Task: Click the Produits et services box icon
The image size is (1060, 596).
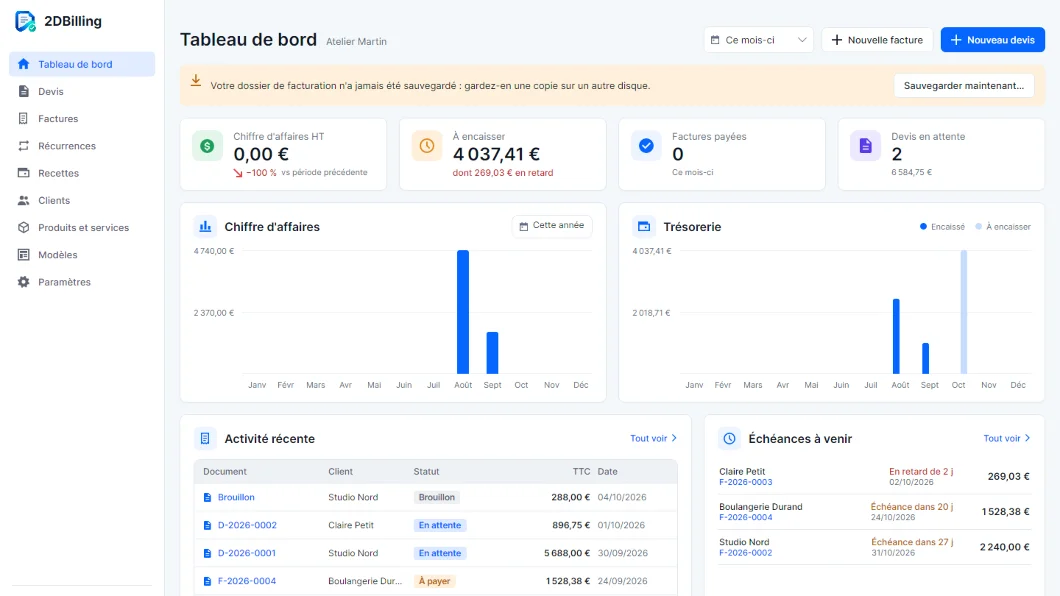Action: 24,228
